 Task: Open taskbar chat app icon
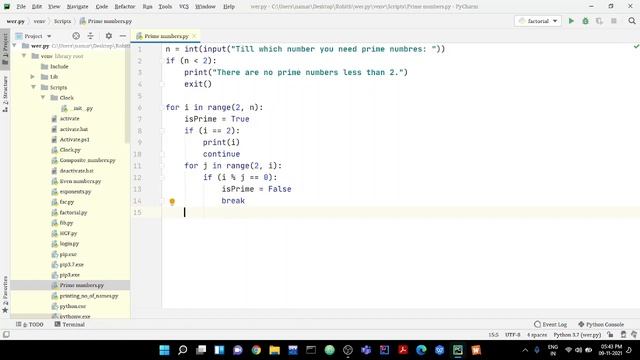238,350
